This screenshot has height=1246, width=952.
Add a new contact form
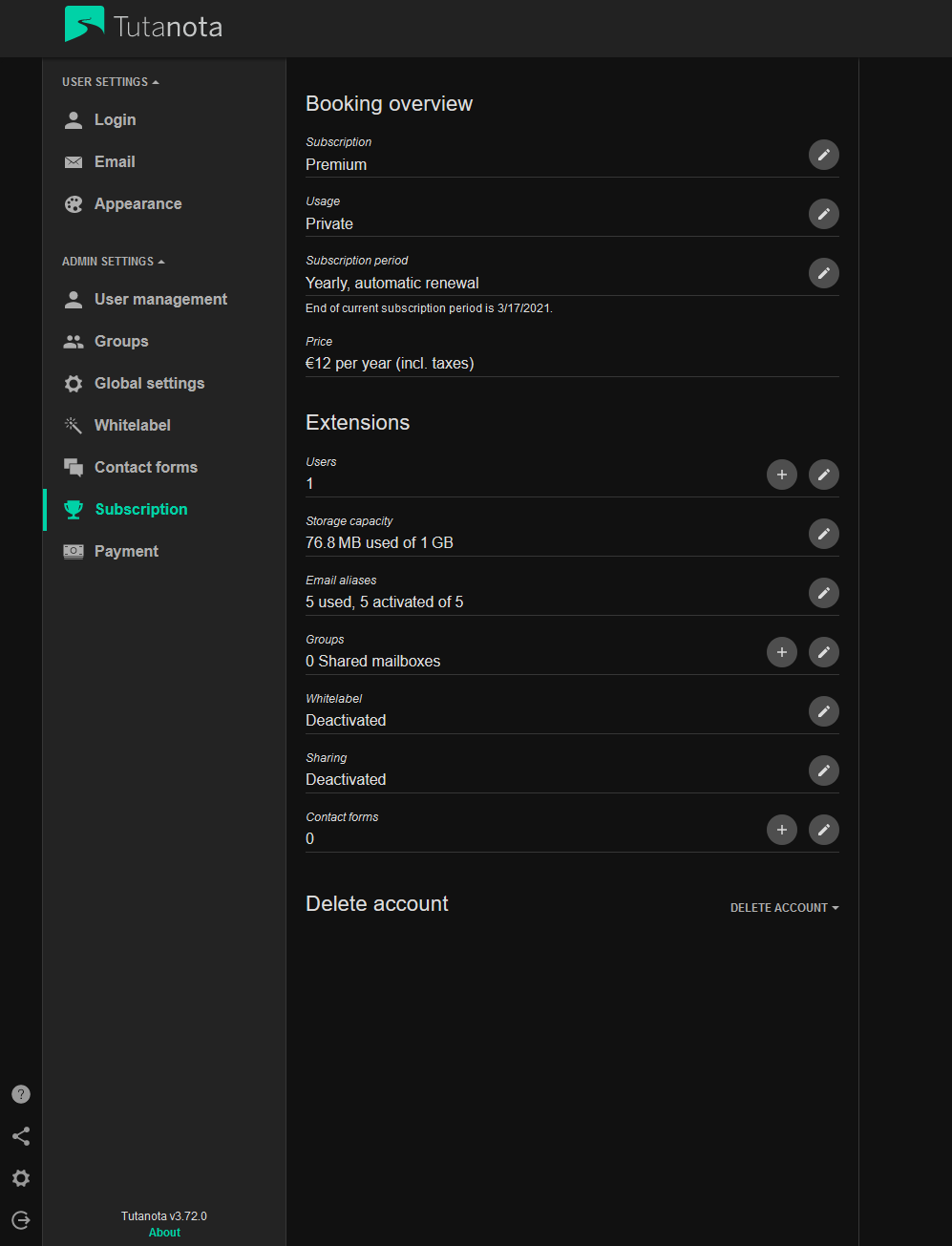pyautogui.click(x=781, y=830)
